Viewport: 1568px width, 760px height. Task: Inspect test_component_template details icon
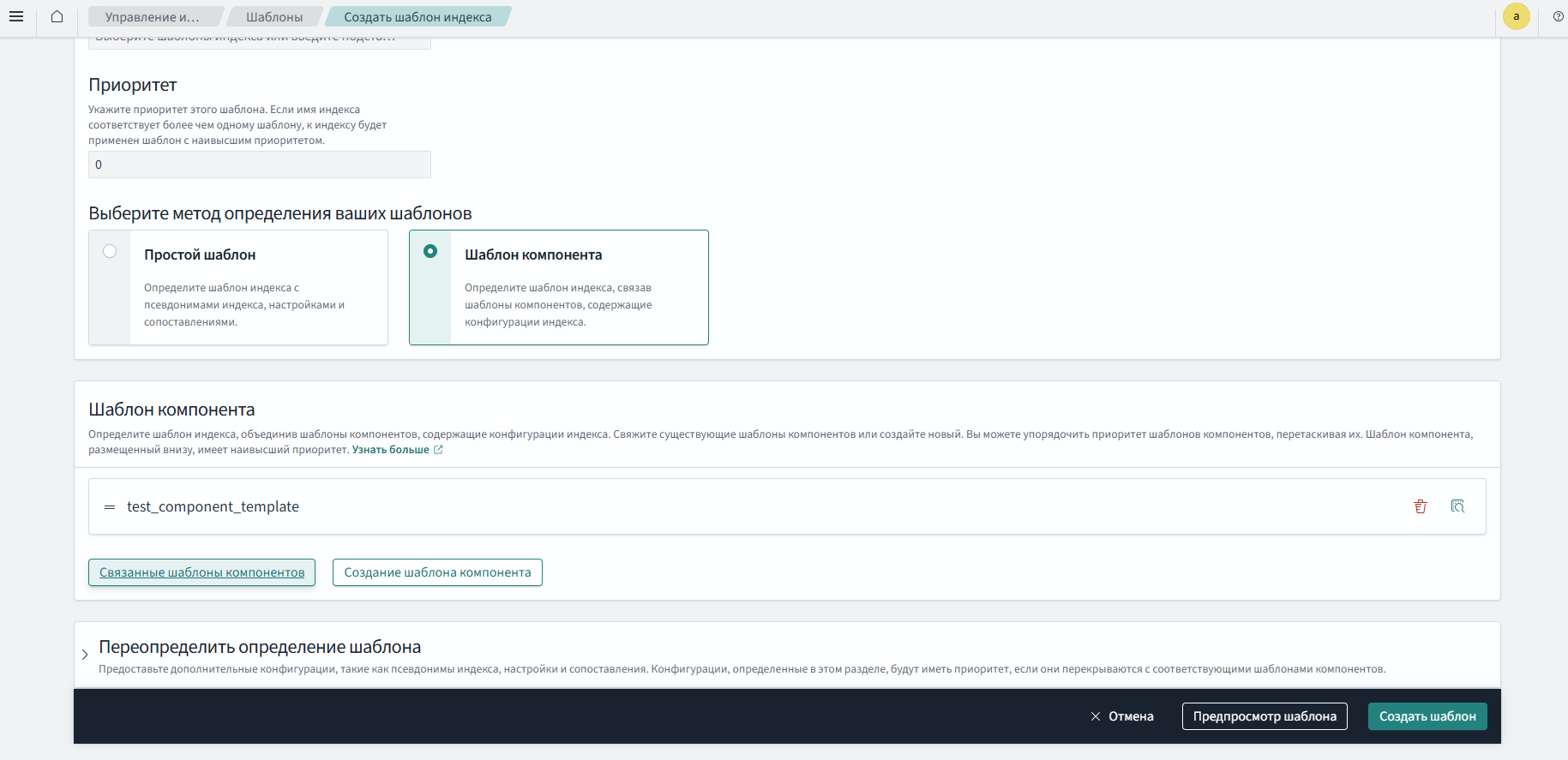click(x=1457, y=506)
